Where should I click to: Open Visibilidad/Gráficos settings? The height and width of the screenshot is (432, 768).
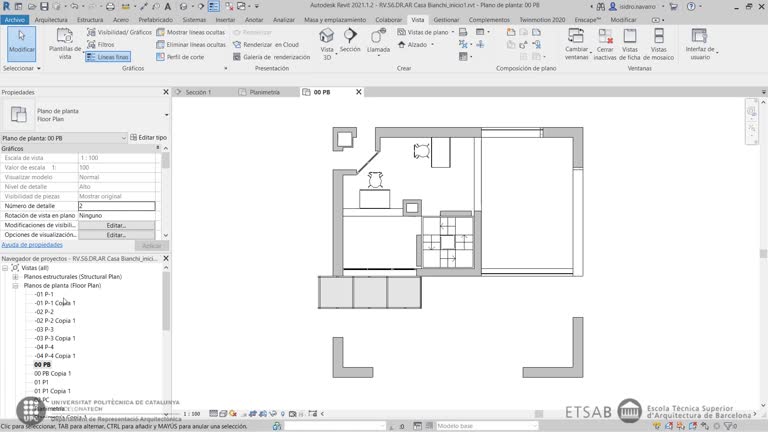coord(119,32)
